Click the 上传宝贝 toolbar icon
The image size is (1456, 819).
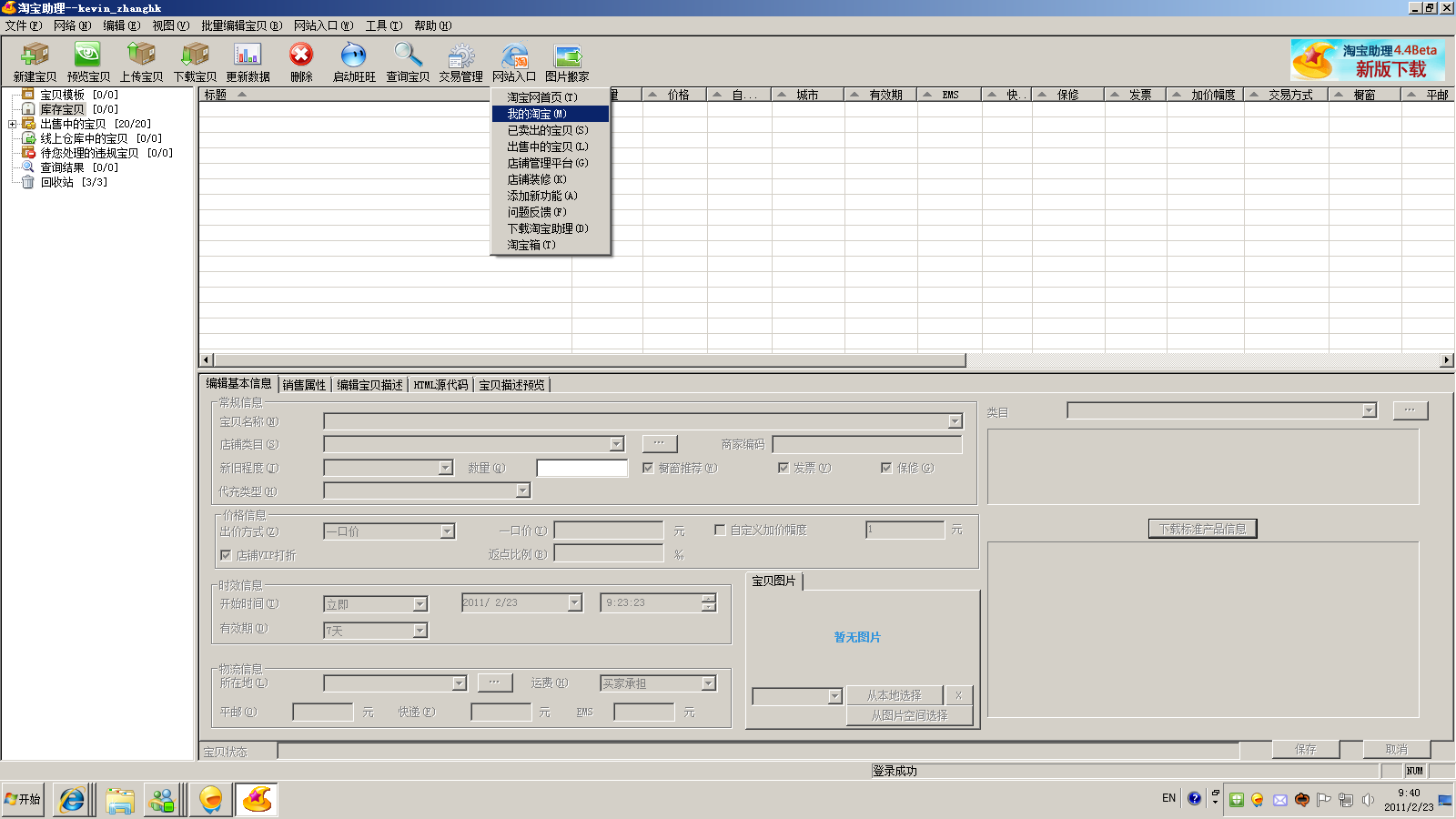pyautogui.click(x=141, y=62)
